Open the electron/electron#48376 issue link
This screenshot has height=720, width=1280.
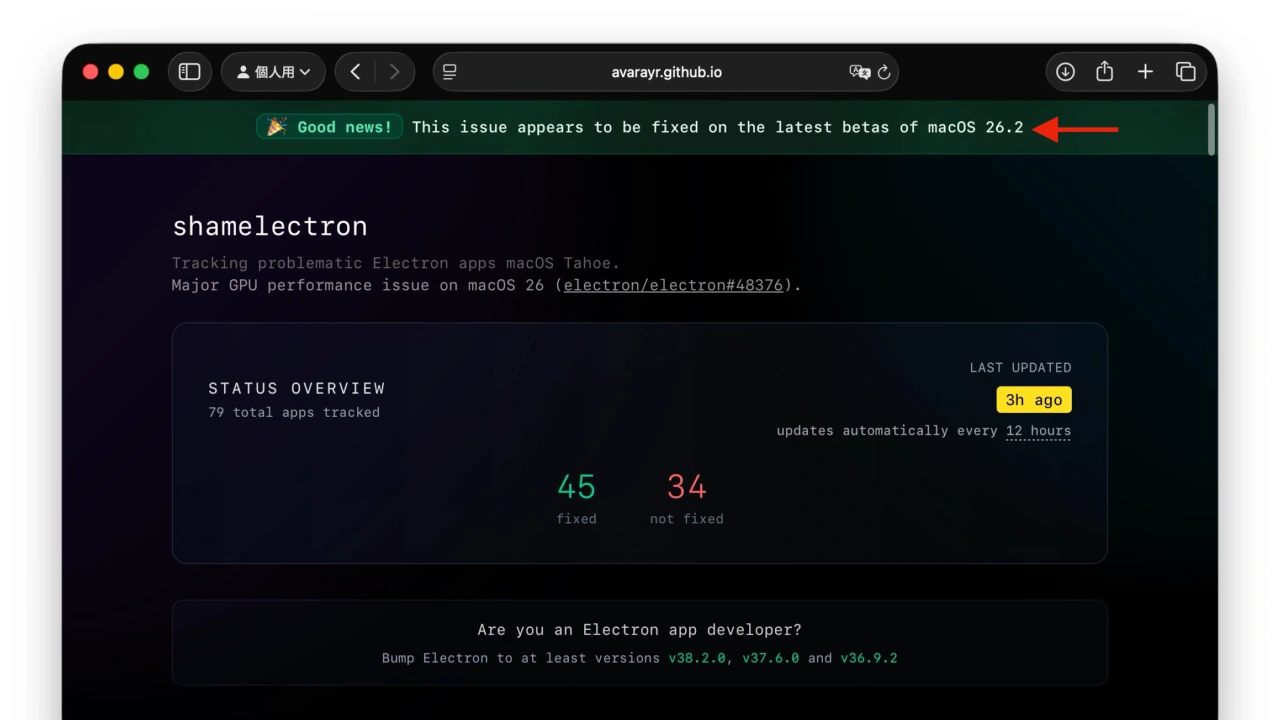673,285
